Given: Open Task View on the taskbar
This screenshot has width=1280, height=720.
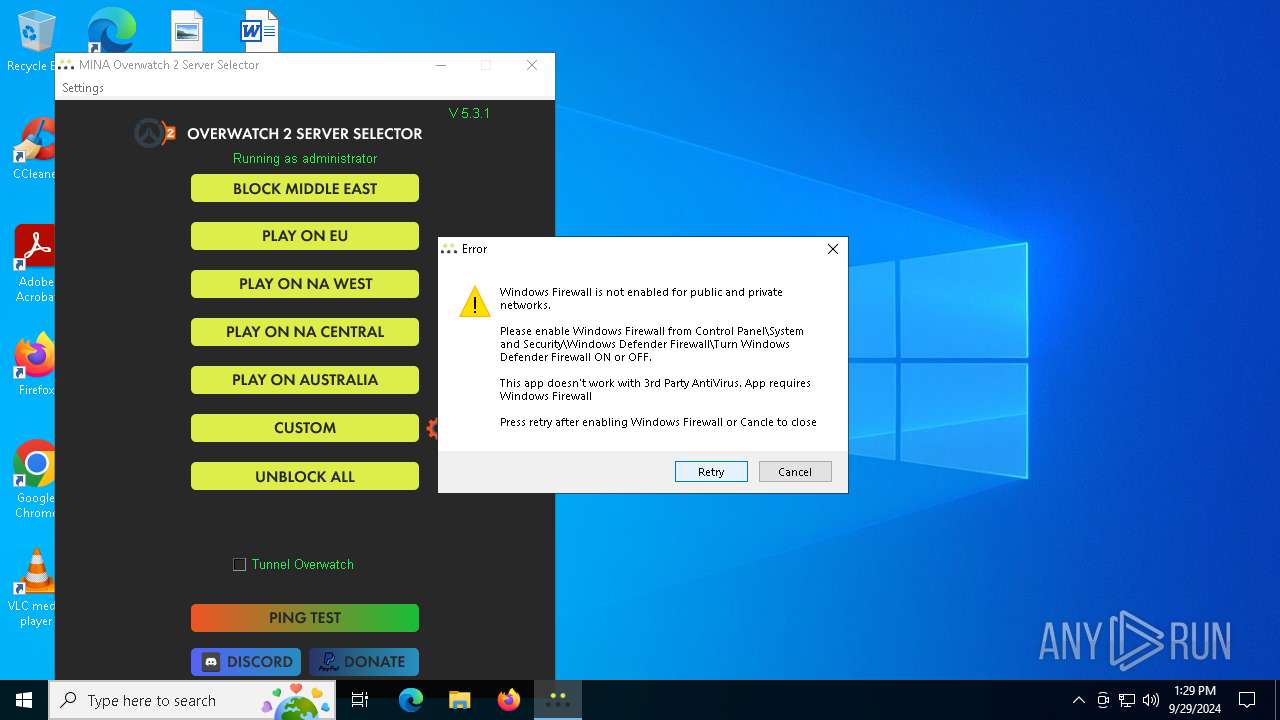Looking at the screenshot, I should (x=360, y=700).
